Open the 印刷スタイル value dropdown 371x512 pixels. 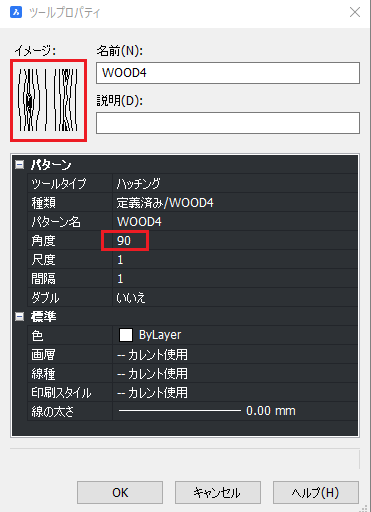coord(235,392)
